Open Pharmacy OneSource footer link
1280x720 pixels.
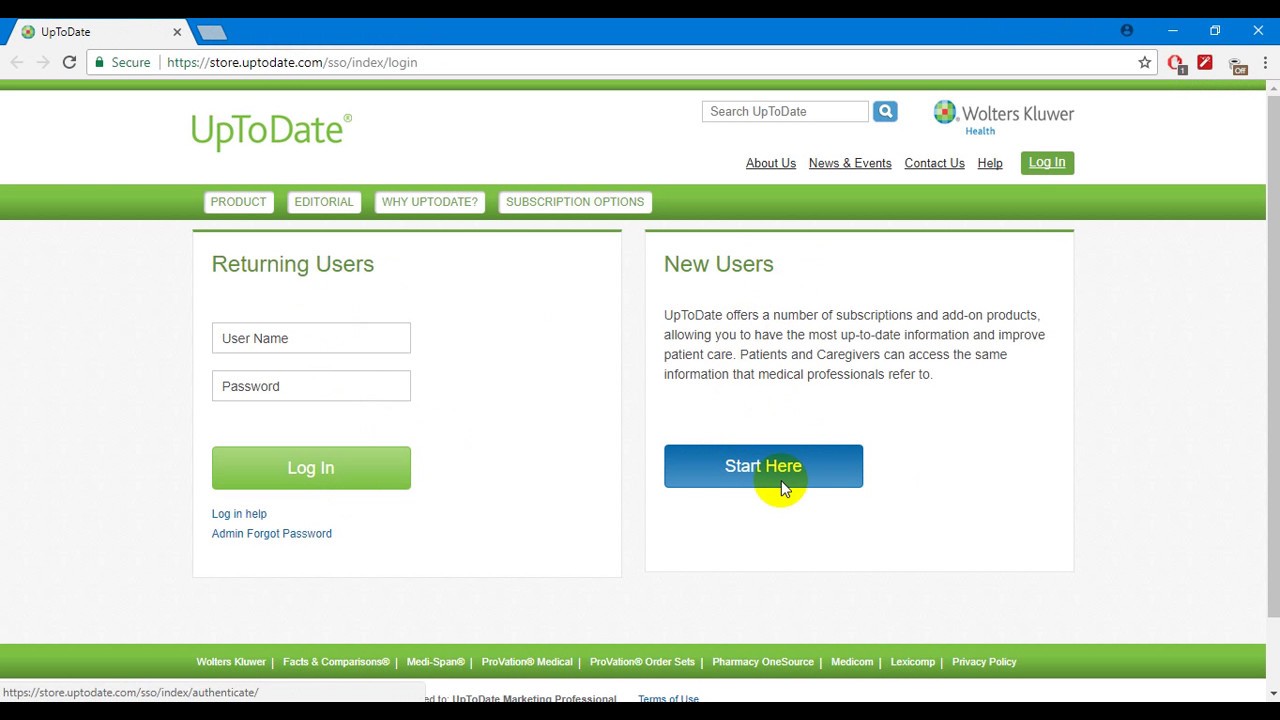coord(763,662)
